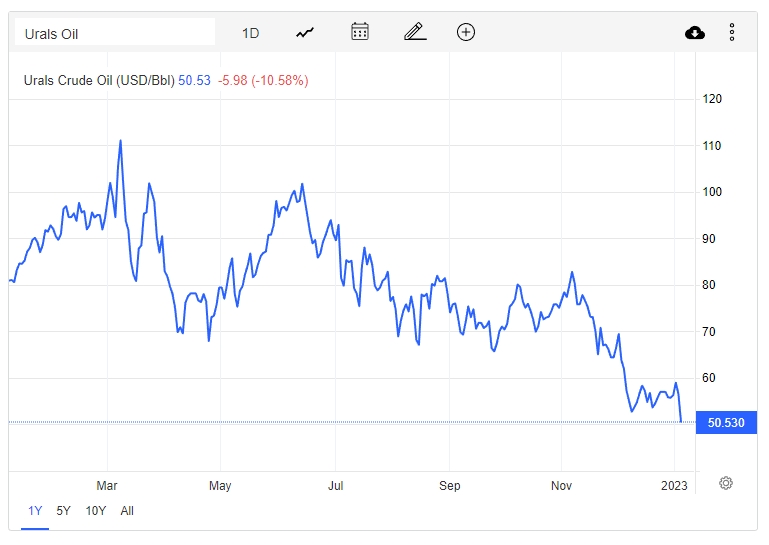Click the 50.530 current price label

[x=726, y=423]
